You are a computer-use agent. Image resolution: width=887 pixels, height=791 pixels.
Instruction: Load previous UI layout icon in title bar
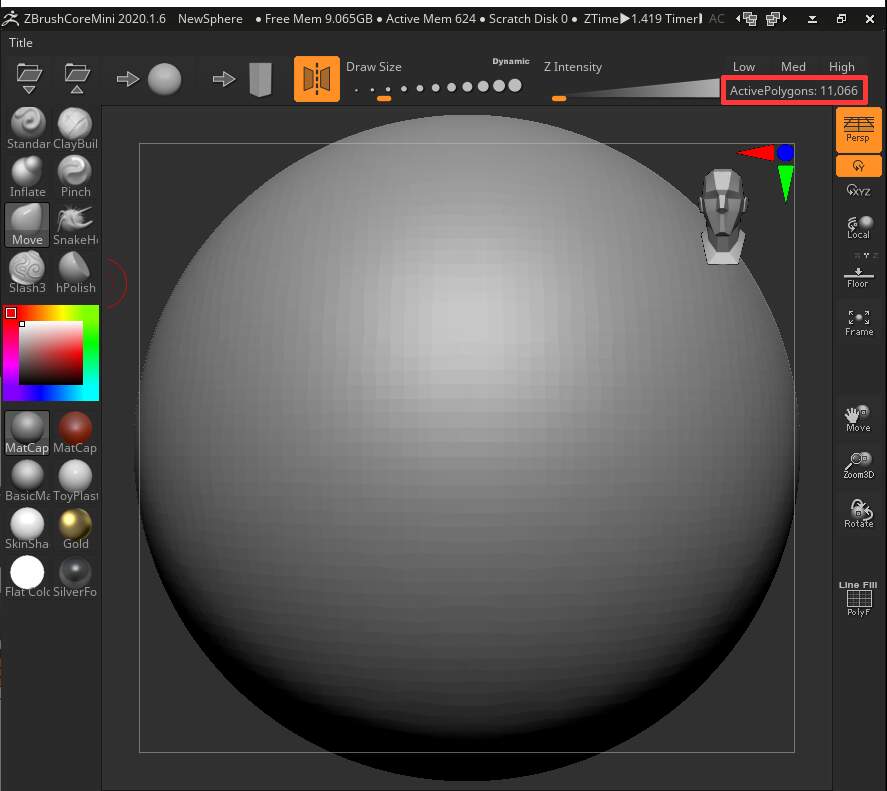[x=747, y=19]
